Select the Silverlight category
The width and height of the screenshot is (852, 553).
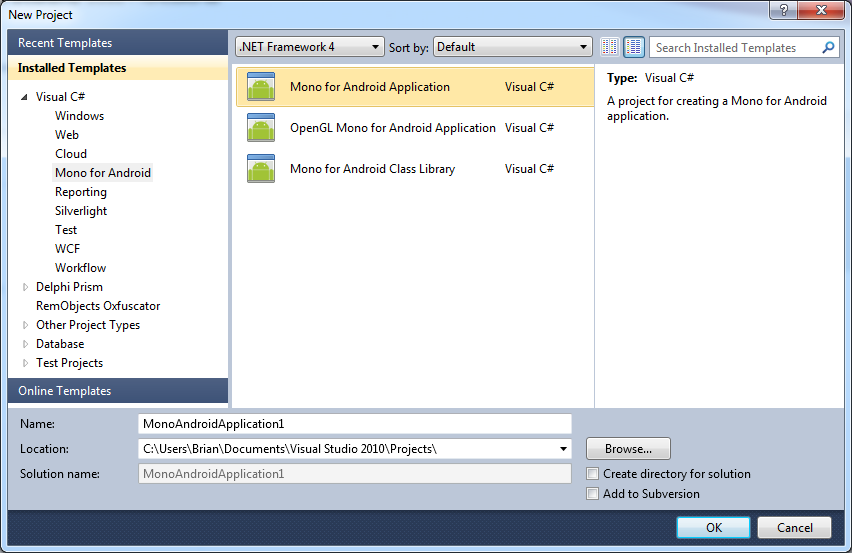81,211
